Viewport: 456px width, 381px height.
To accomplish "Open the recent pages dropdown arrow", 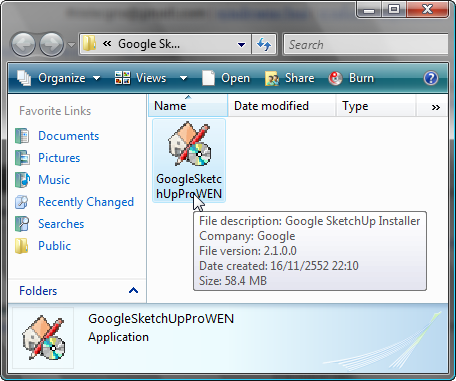I will tap(71, 45).
